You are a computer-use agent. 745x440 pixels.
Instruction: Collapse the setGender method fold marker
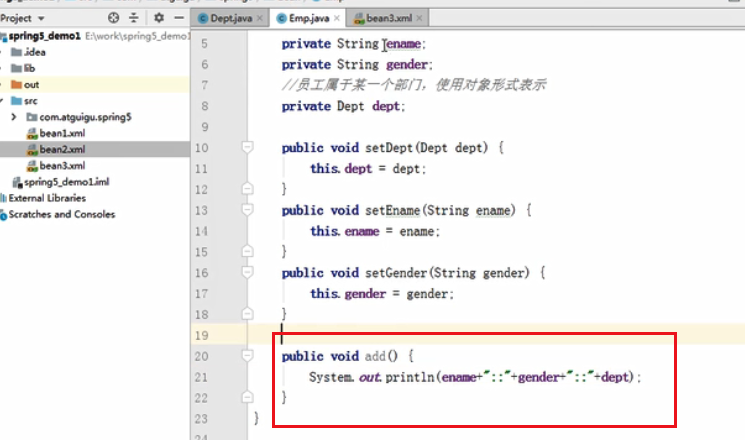pyautogui.click(x=247, y=272)
